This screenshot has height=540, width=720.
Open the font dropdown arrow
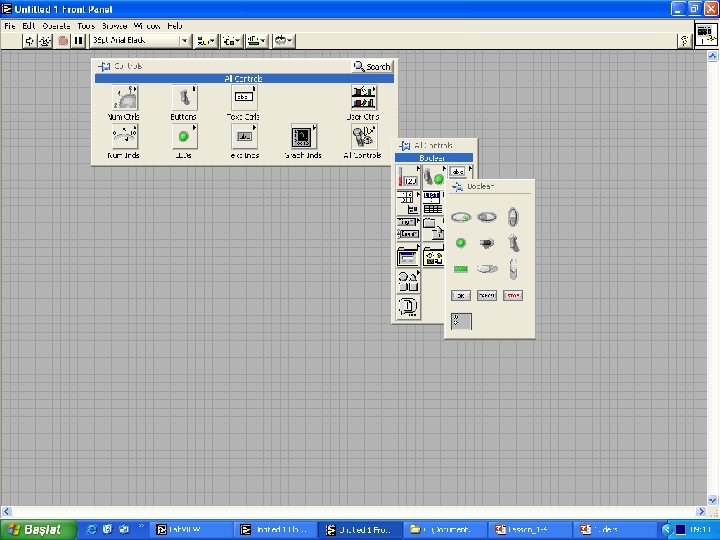185,41
